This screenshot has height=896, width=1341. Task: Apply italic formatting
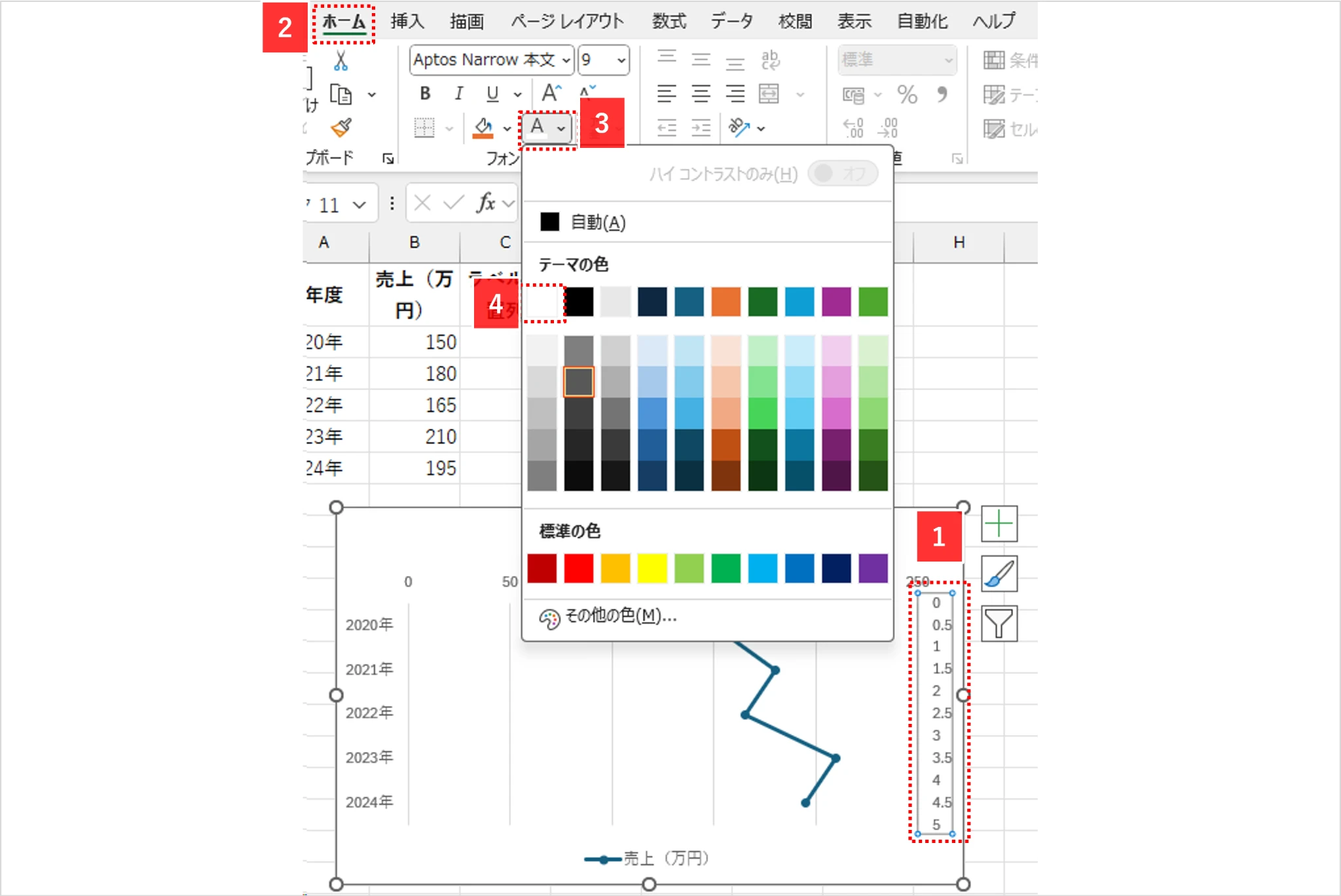[458, 94]
